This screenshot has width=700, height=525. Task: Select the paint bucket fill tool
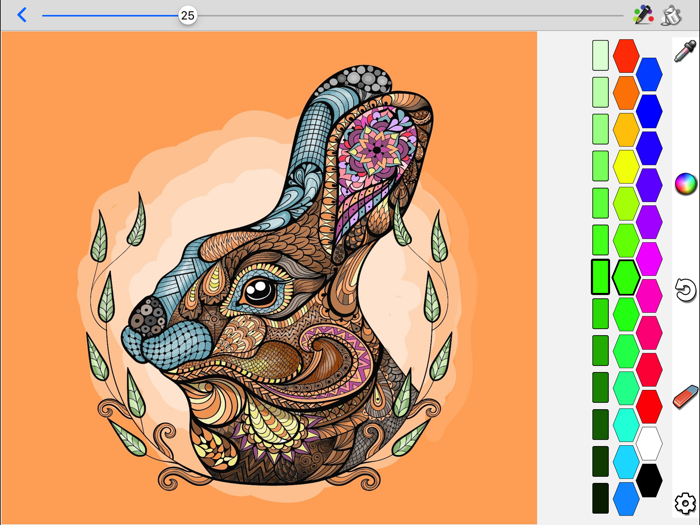tap(671, 16)
